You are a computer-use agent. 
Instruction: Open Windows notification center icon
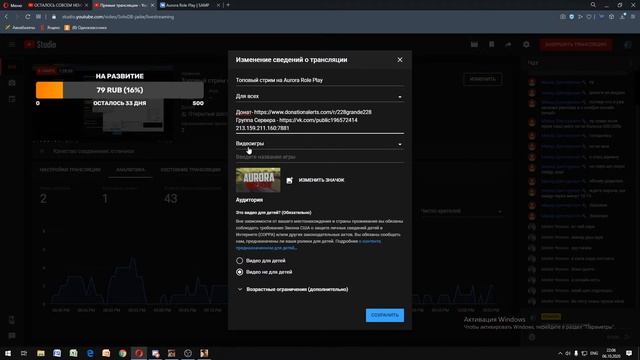[x=629, y=353]
